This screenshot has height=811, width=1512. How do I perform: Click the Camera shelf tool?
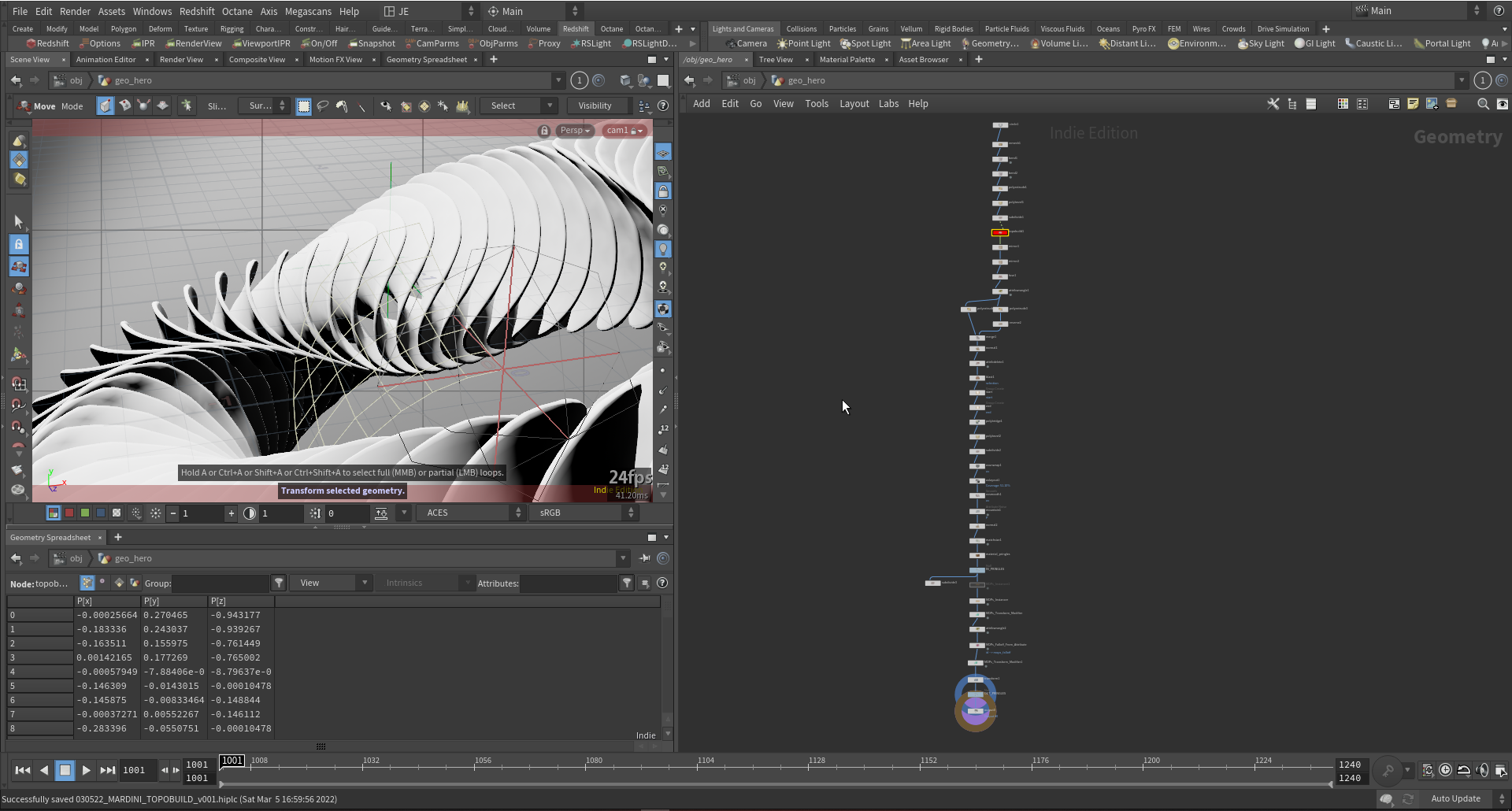click(747, 43)
